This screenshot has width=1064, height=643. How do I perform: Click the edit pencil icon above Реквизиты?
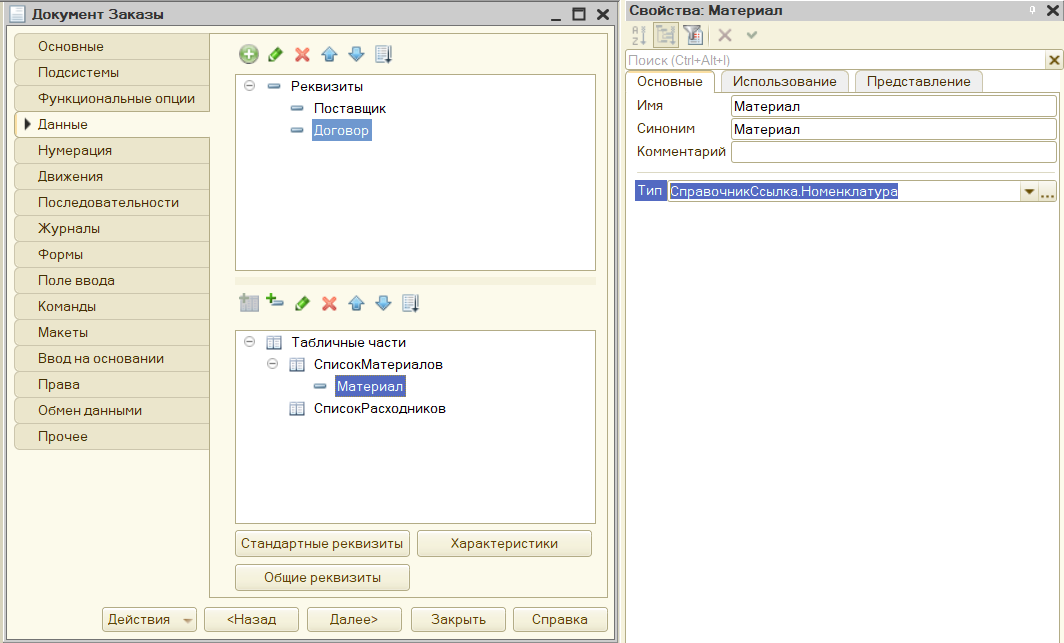(x=276, y=54)
